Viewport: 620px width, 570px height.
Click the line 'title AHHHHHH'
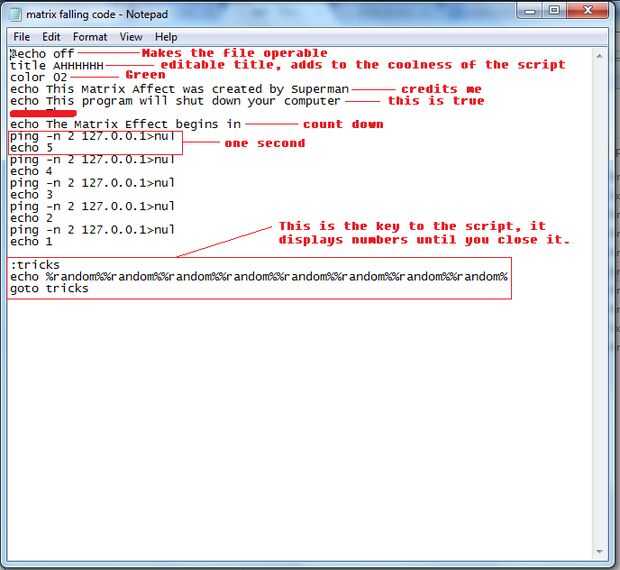click(x=57, y=66)
